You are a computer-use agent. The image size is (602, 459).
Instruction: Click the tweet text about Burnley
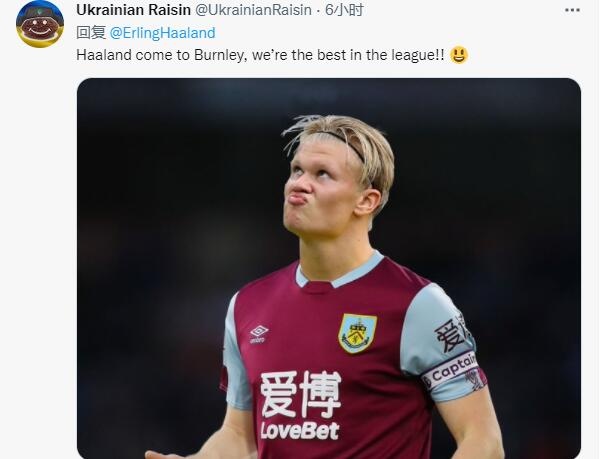coord(260,55)
